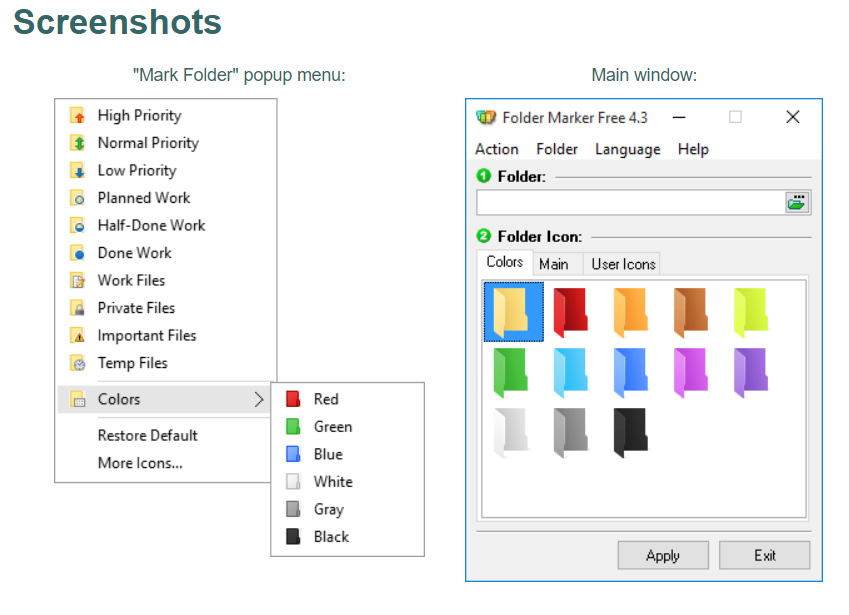This screenshot has width=849, height=615.
Task: Click the Gray folder icon in submenu
Action: [293, 509]
